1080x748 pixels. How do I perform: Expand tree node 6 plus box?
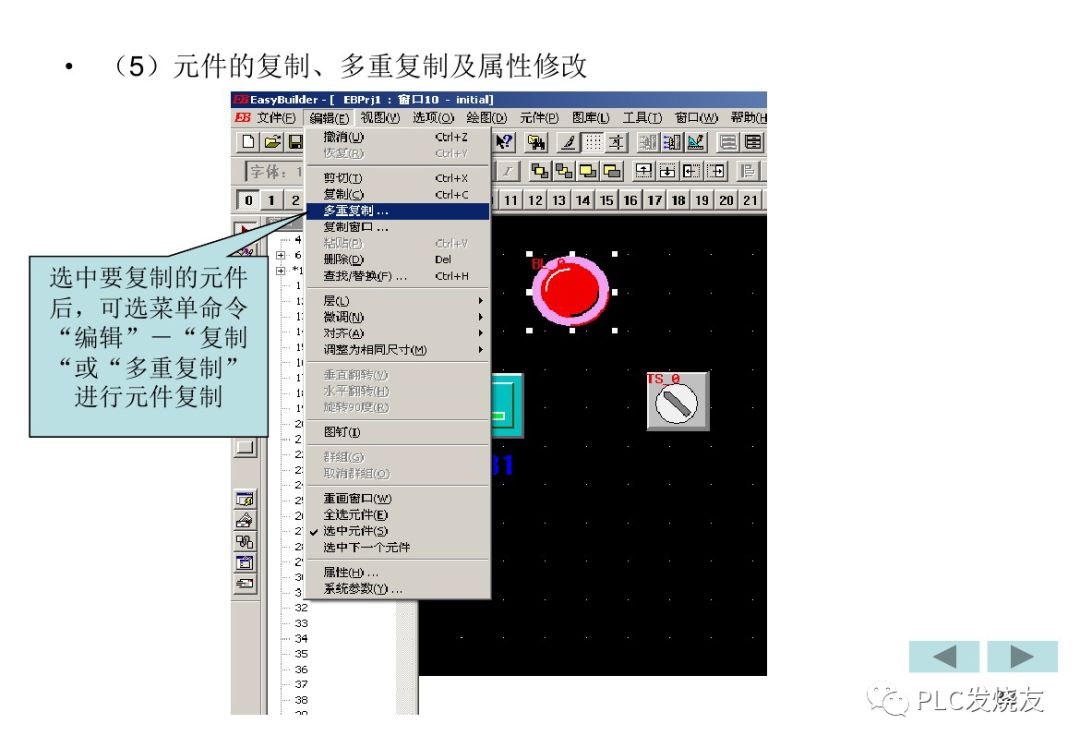281,255
